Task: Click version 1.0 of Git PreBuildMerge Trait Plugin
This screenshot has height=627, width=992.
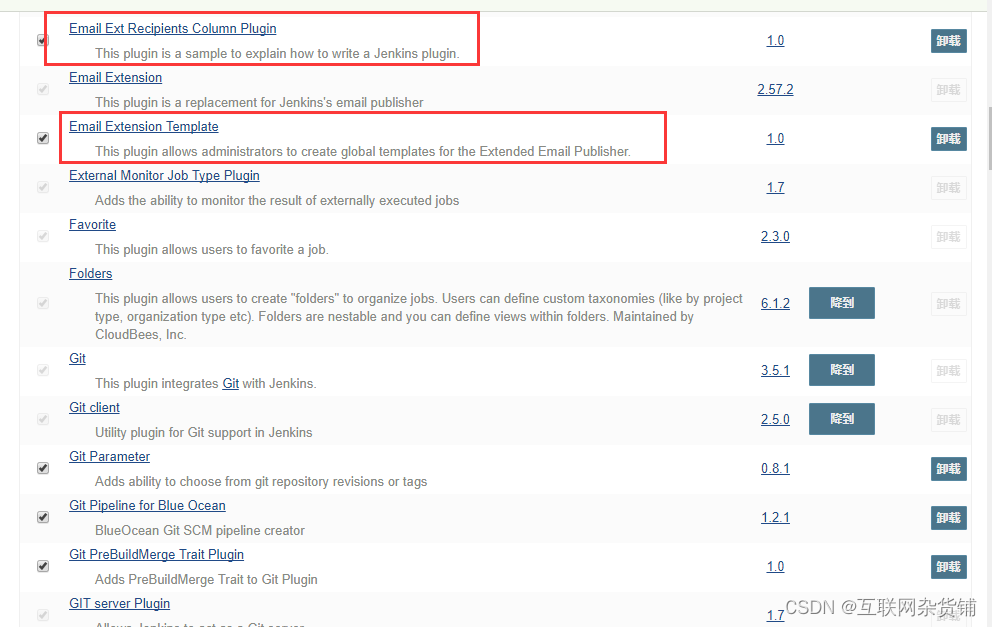Action: click(776, 566)
